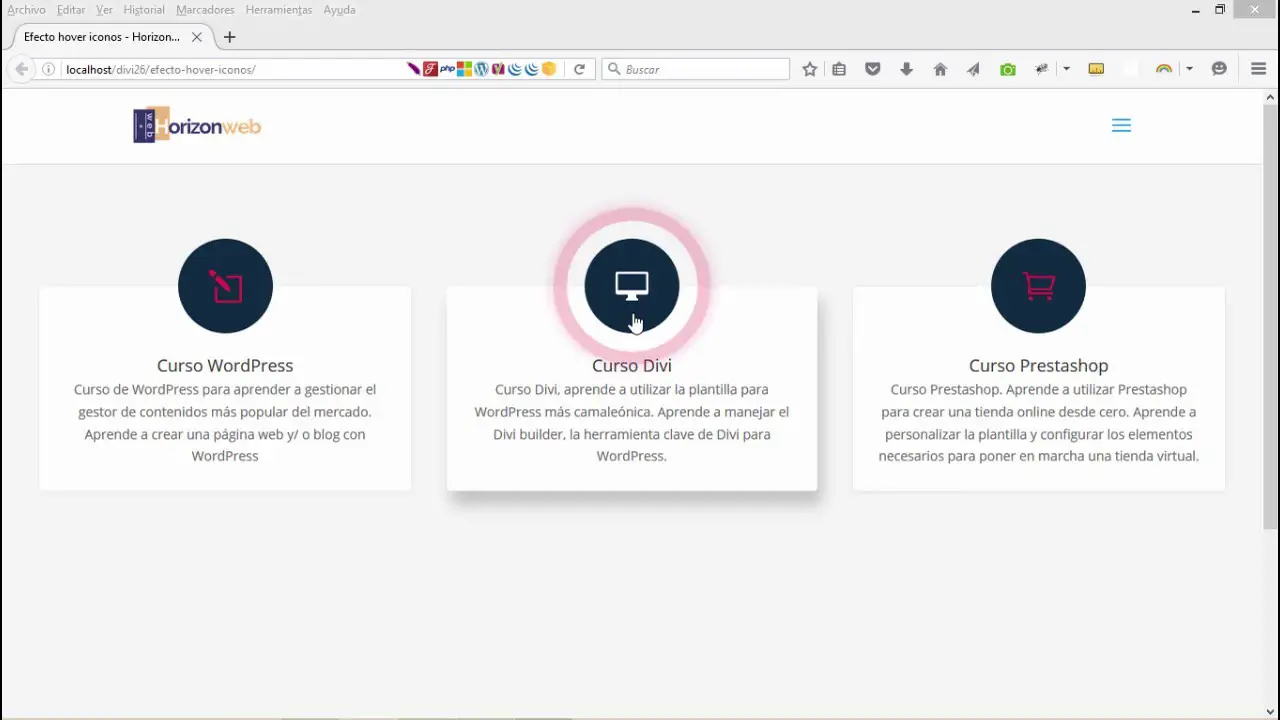Click the Curso Divi description paragraph
This screenshot has width=1280, height=720.
pos(632,422)
